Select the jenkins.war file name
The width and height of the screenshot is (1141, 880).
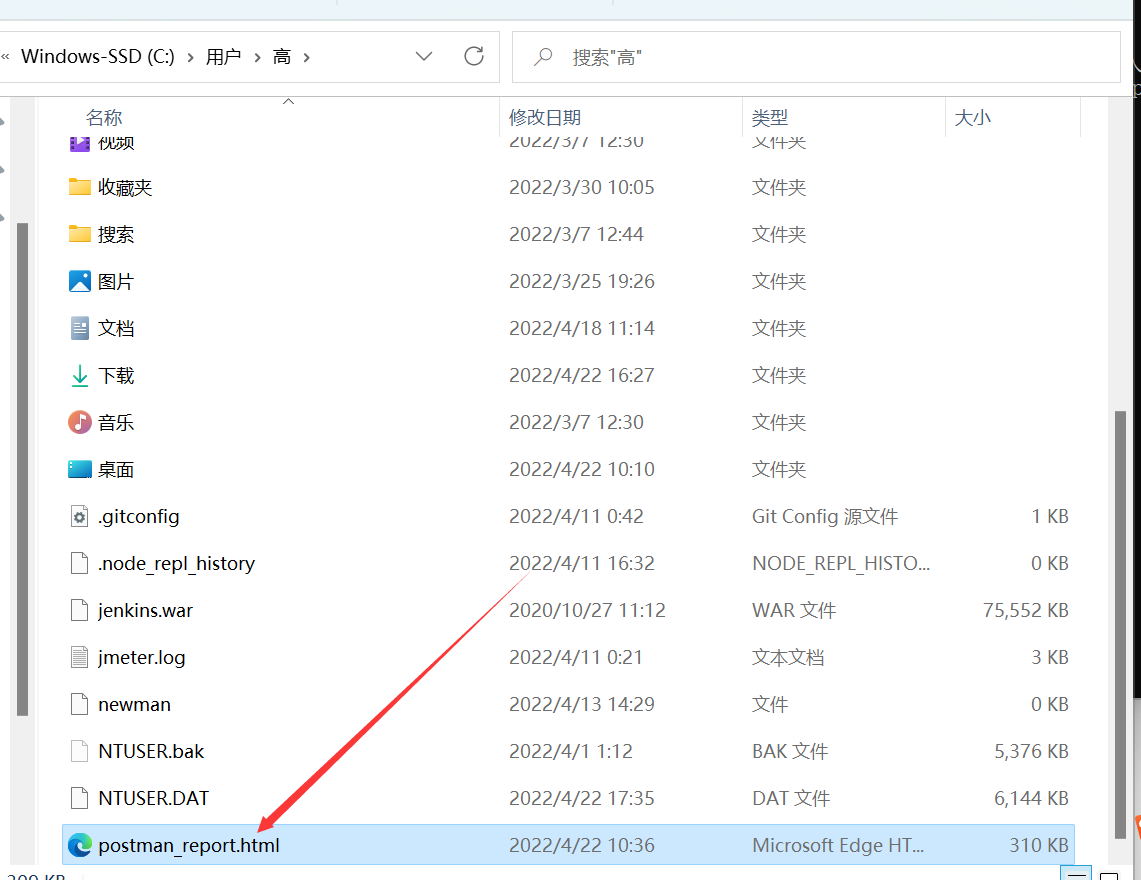coord(146,611)
